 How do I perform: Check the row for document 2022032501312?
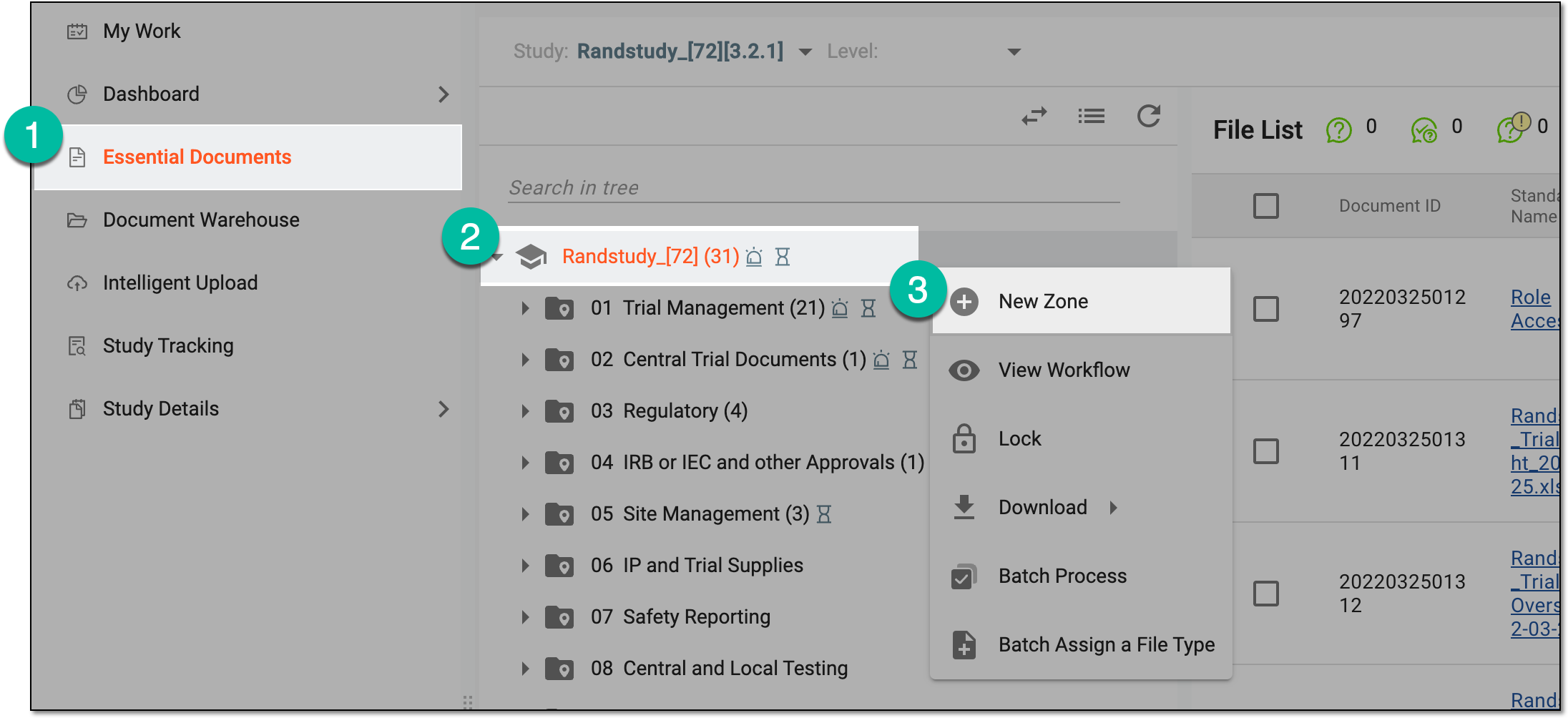point(1265,594)
